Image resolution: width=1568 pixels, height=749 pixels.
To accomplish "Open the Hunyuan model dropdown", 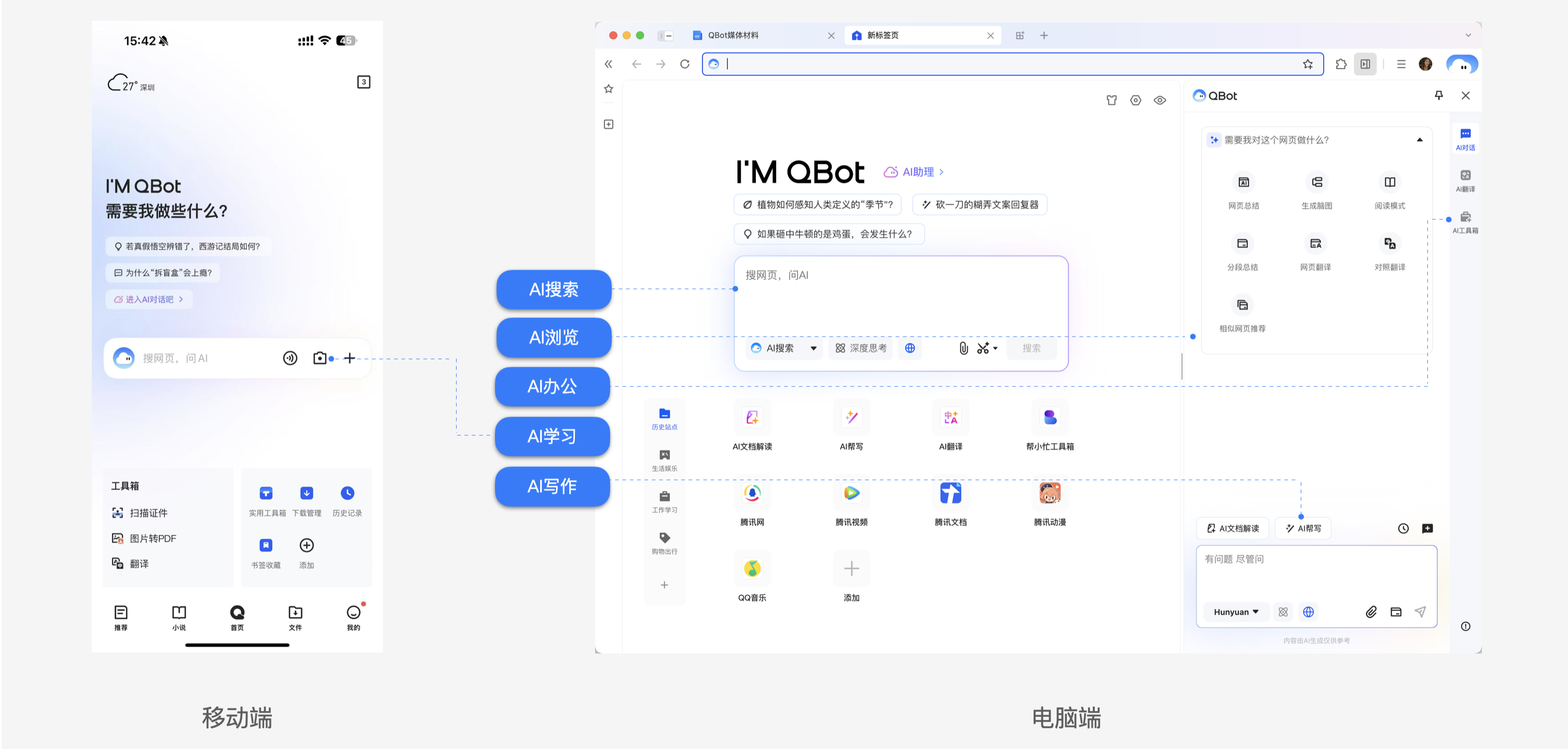I will pos(1235,612).
